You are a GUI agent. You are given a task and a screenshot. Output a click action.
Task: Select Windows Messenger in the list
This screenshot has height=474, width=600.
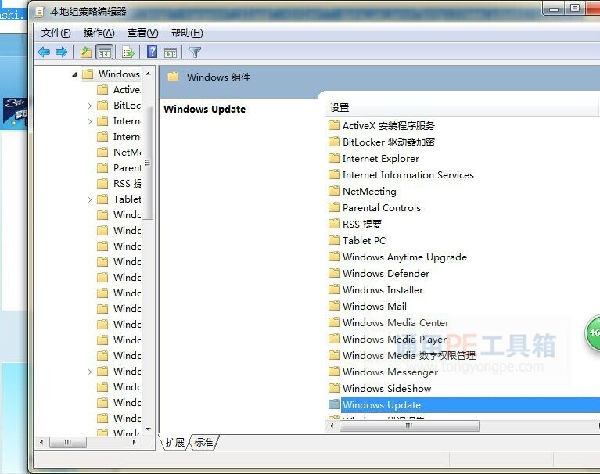383,372
